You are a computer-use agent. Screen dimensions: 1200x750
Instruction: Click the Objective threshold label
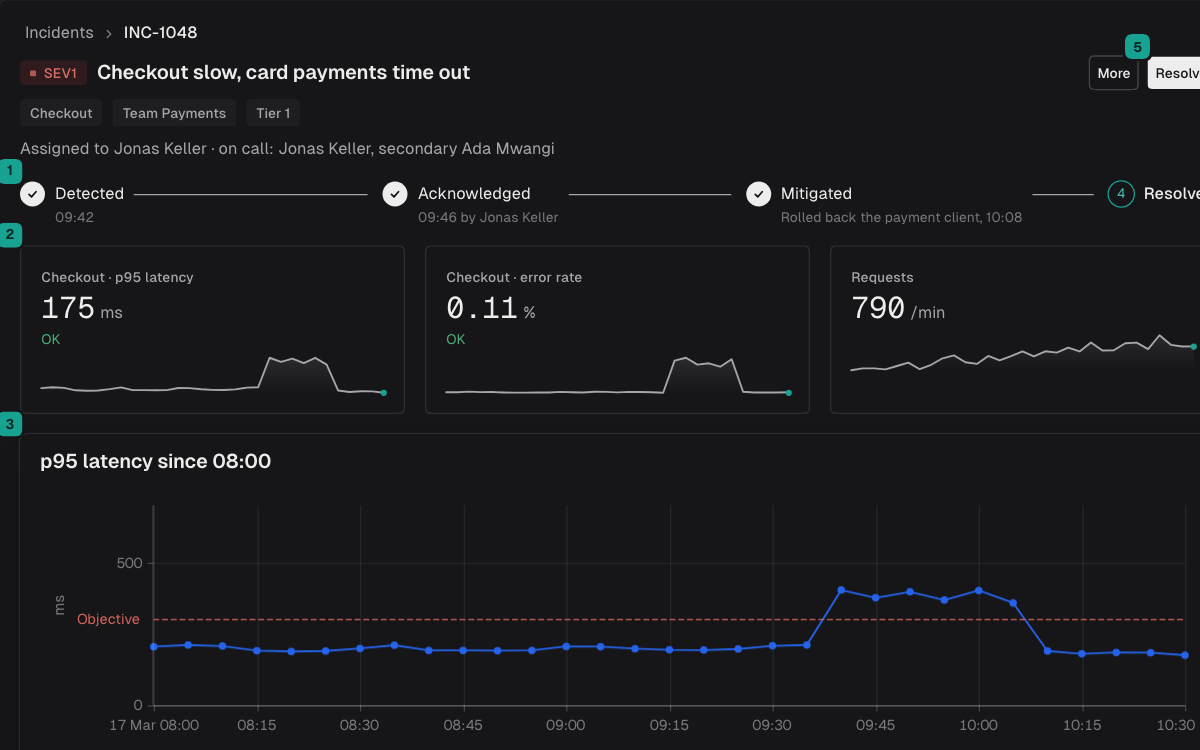click(108, 619)
